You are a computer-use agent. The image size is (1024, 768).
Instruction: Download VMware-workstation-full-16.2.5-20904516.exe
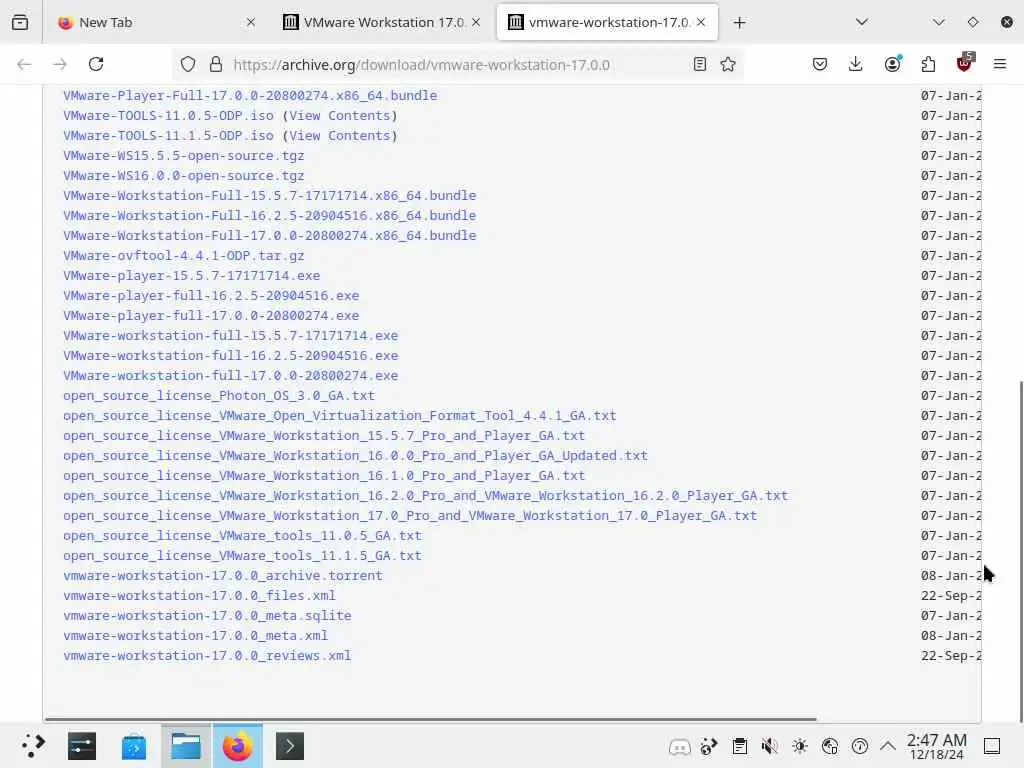pyautogui.click(x=231, y=356)
